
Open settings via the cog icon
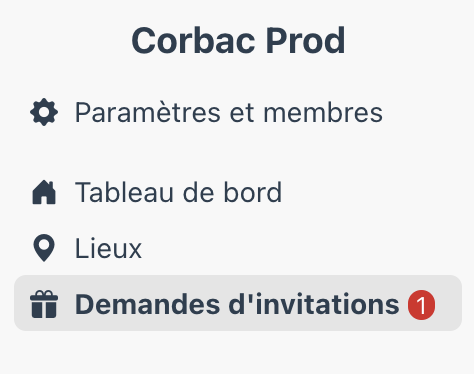[44, 112]
